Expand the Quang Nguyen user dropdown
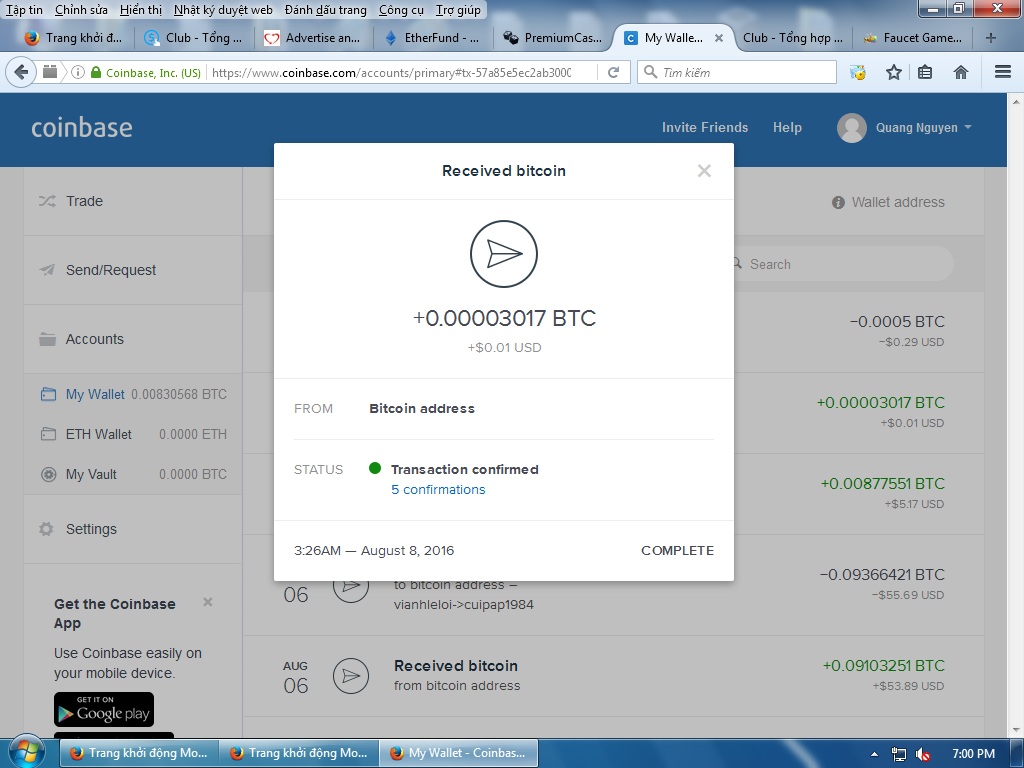1024x768 pixels. tap(923, 127)
